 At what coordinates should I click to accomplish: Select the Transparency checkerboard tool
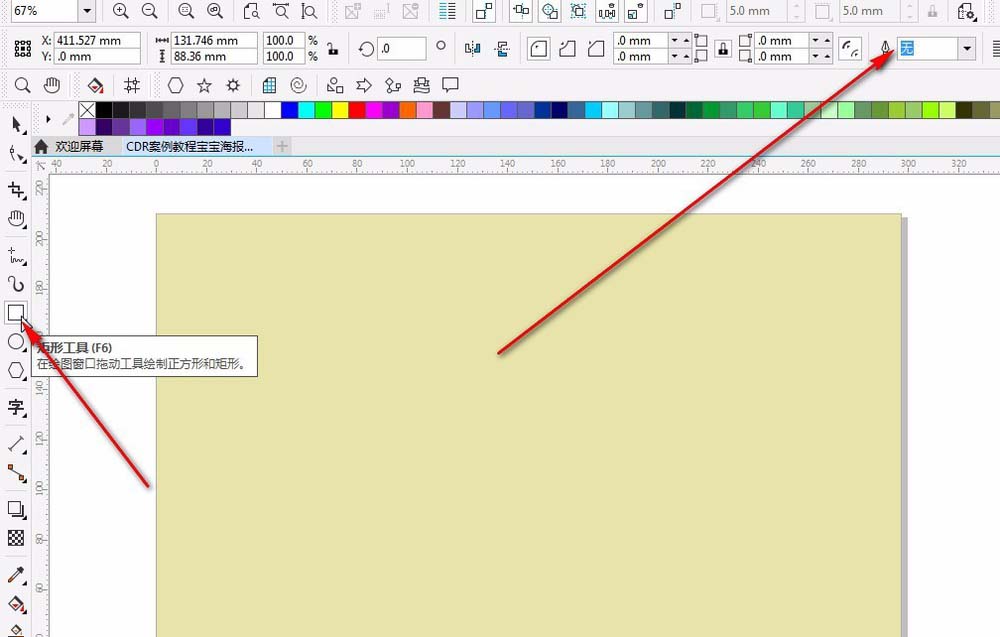pos(16,538)
